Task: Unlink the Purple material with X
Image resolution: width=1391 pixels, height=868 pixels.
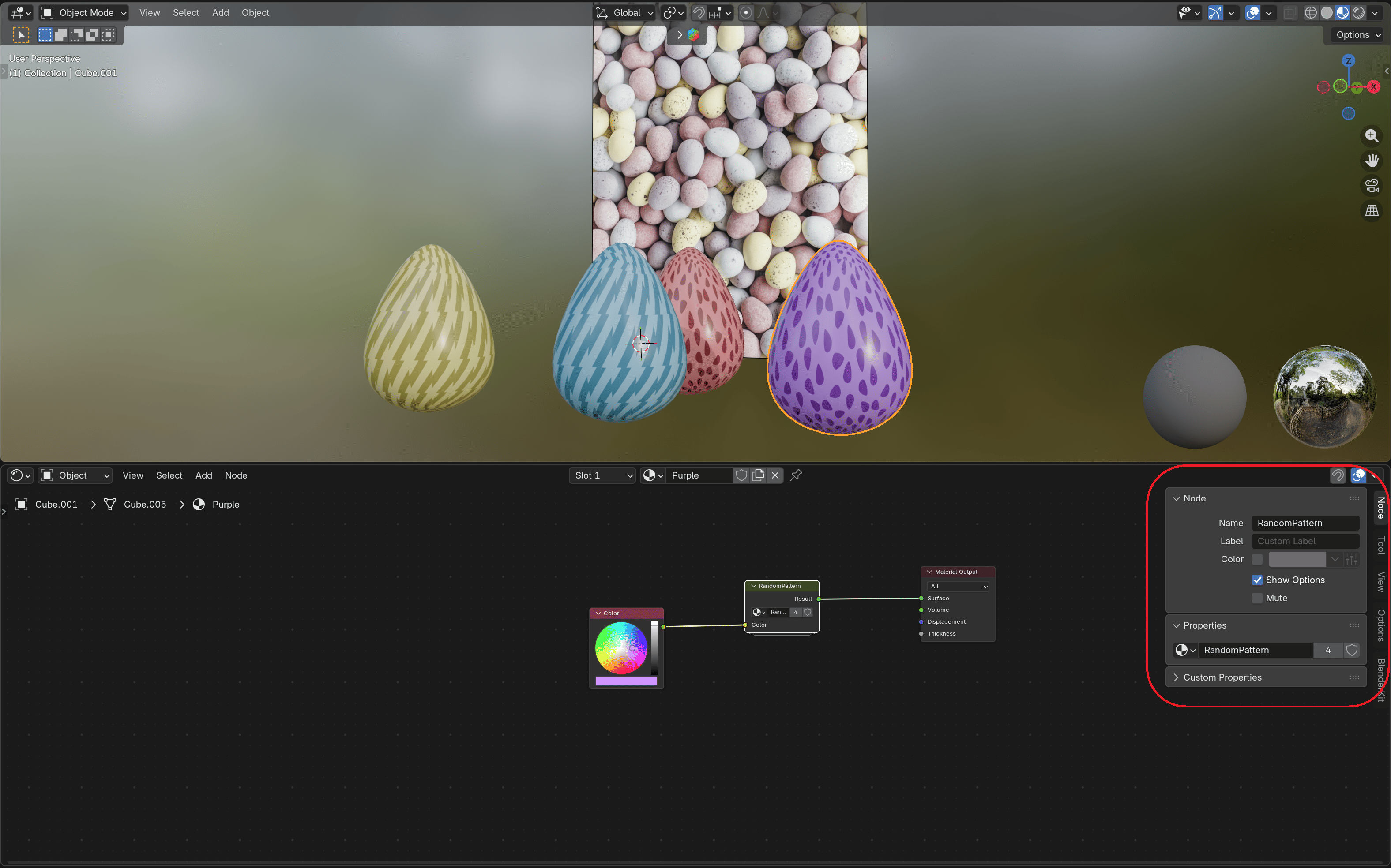Action: pyautogui.click(x=775, y=475)
